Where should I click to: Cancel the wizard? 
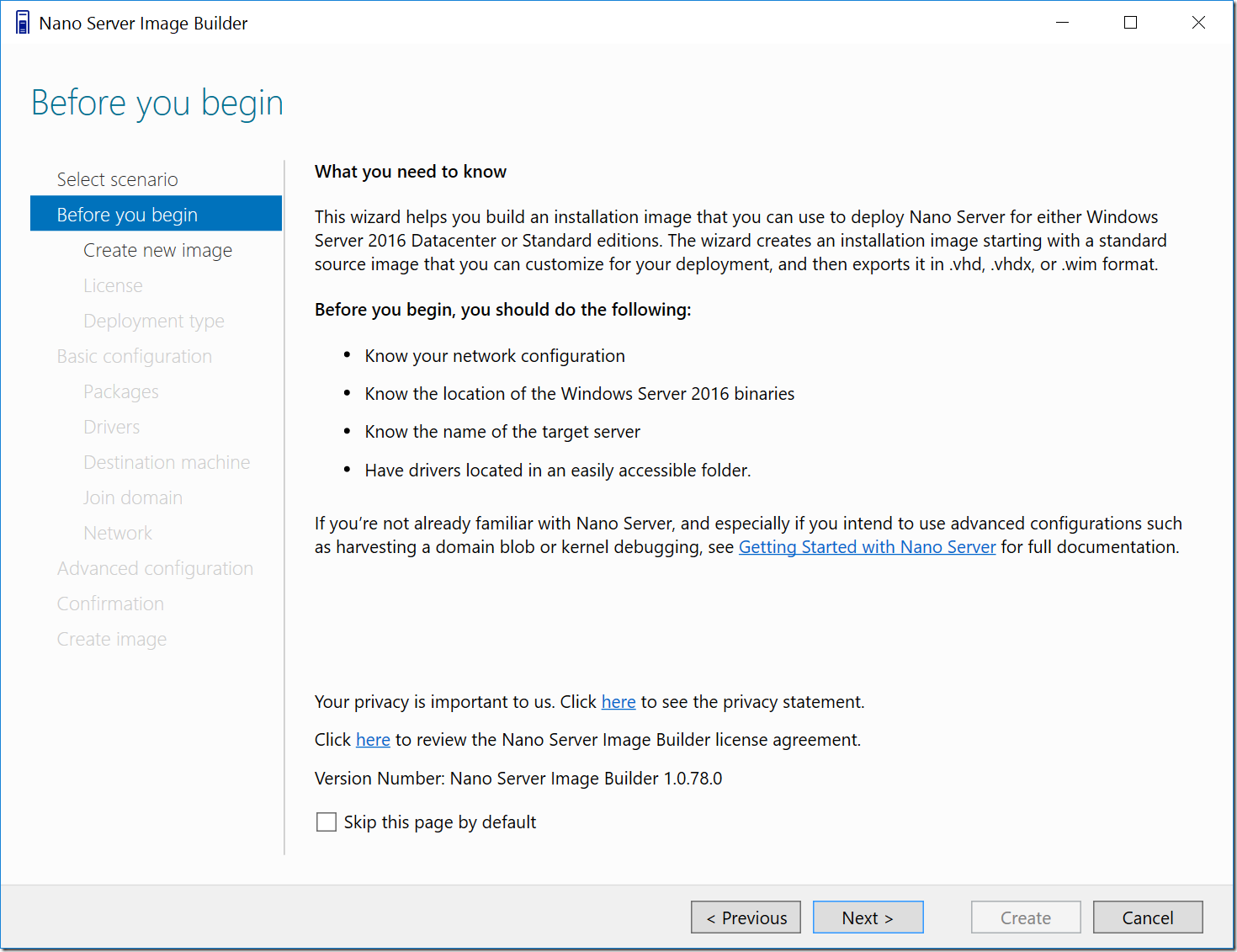pyautogui.click(x=1148, y=917)
